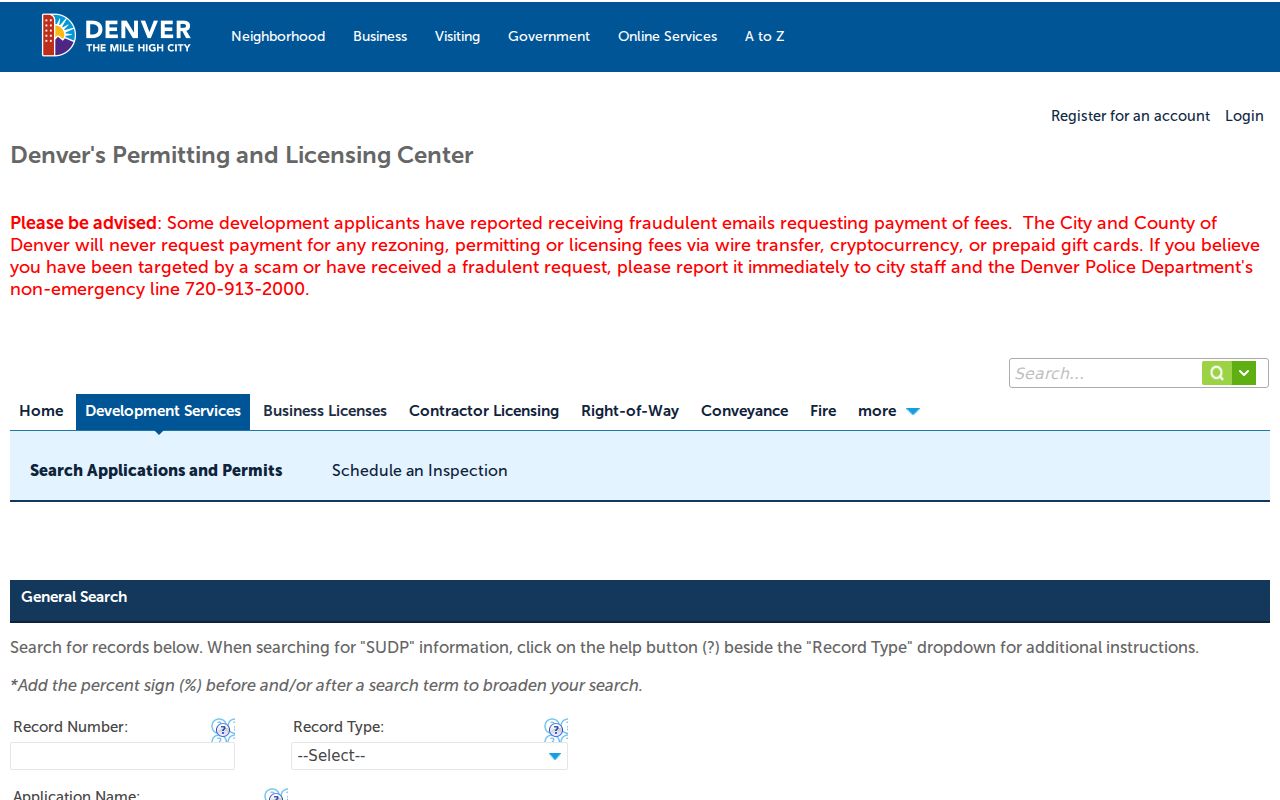
Task: Switch to the Home tab
Action: tap(41, 411)
